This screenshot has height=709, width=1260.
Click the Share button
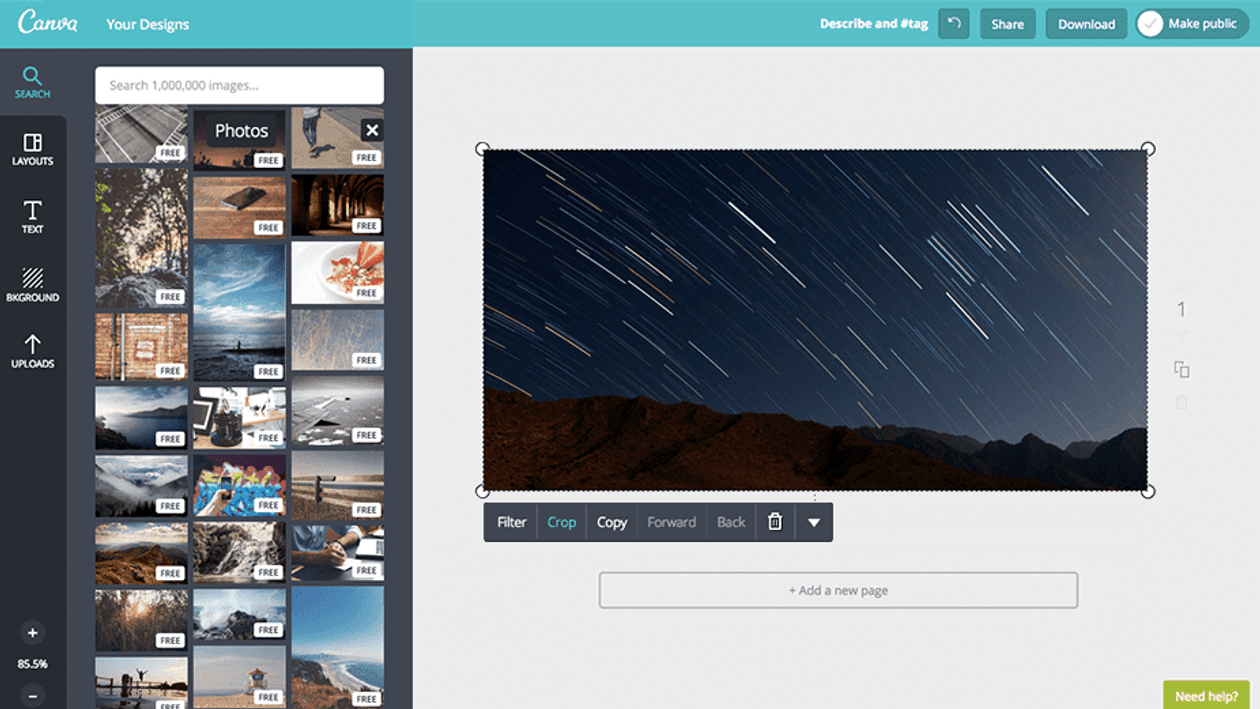[1007, 24]
